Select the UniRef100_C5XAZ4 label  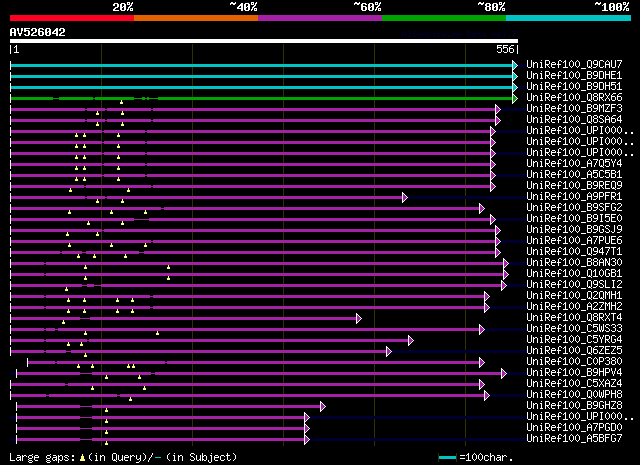click(x=574, y=384)
